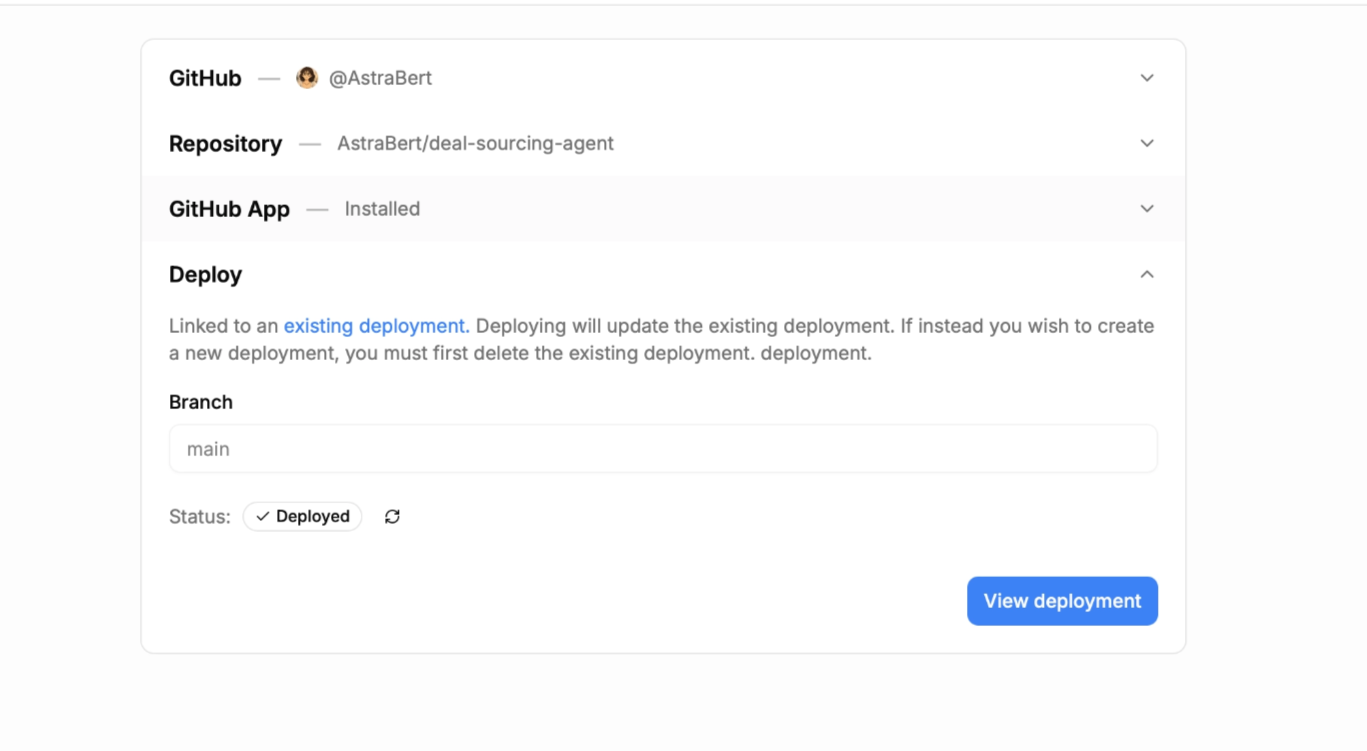Click AstraBert/deal-sourcing-agent repository name
The height and width of the screenshot is (751, 1367).
475,144
